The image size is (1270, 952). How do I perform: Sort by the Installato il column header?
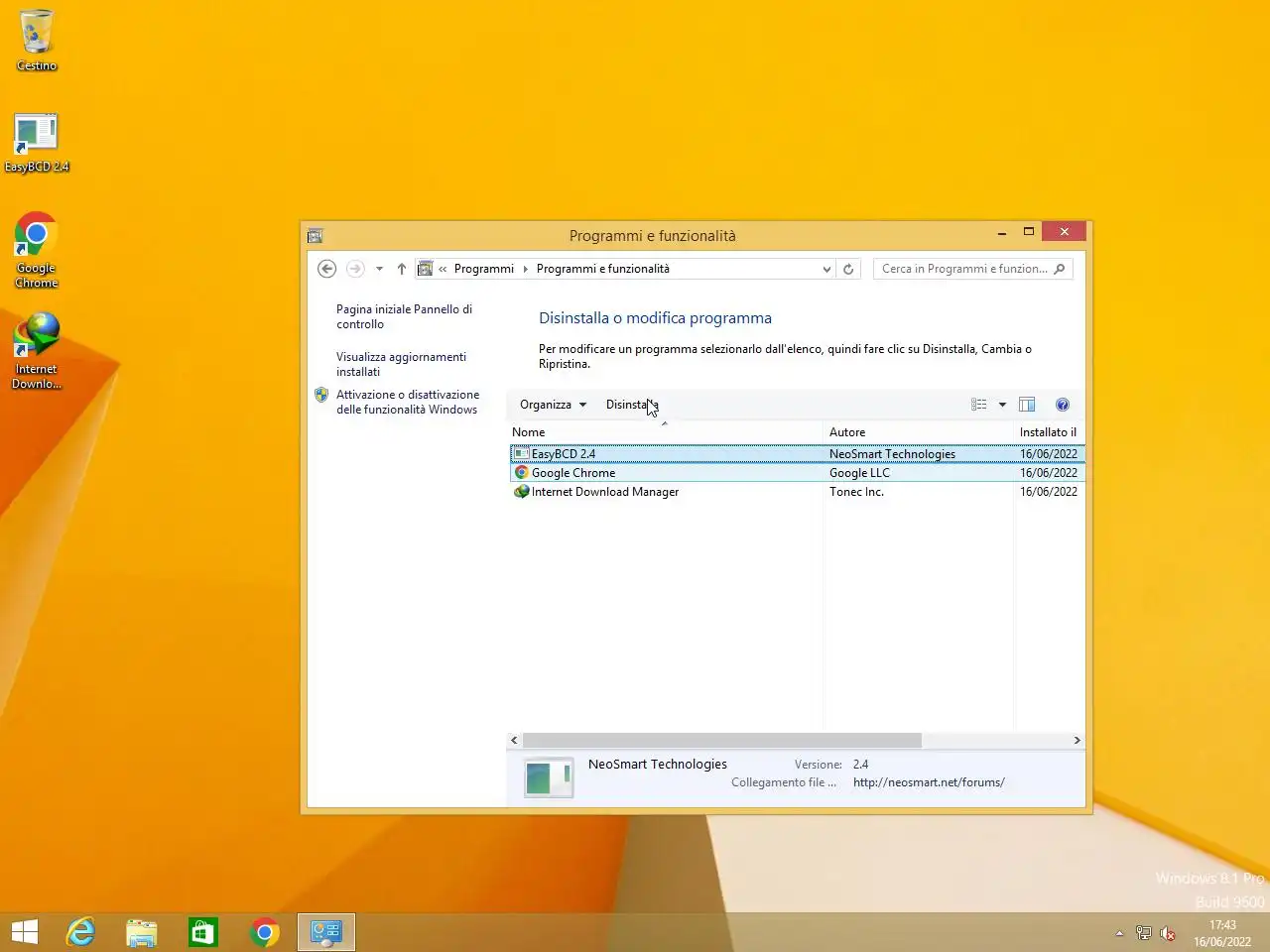1050,432
